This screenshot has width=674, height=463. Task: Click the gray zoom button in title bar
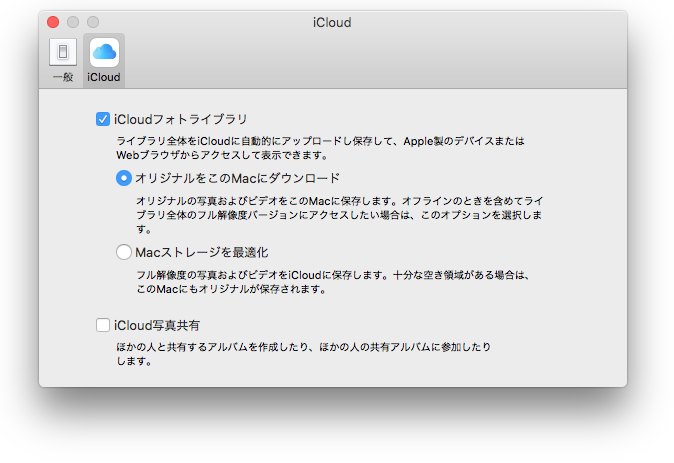coord(93,22)
